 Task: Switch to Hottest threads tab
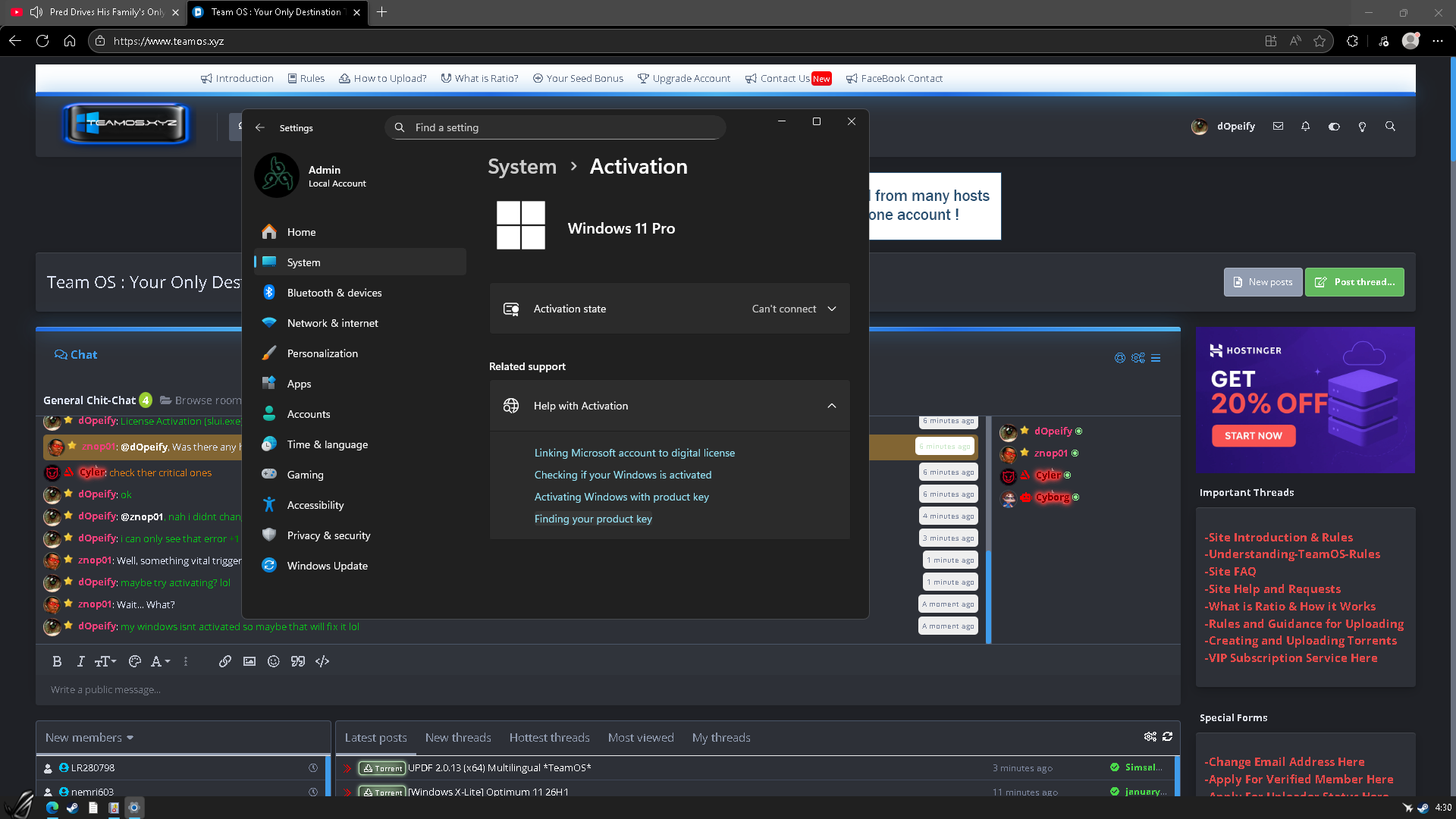click(549, 737)
